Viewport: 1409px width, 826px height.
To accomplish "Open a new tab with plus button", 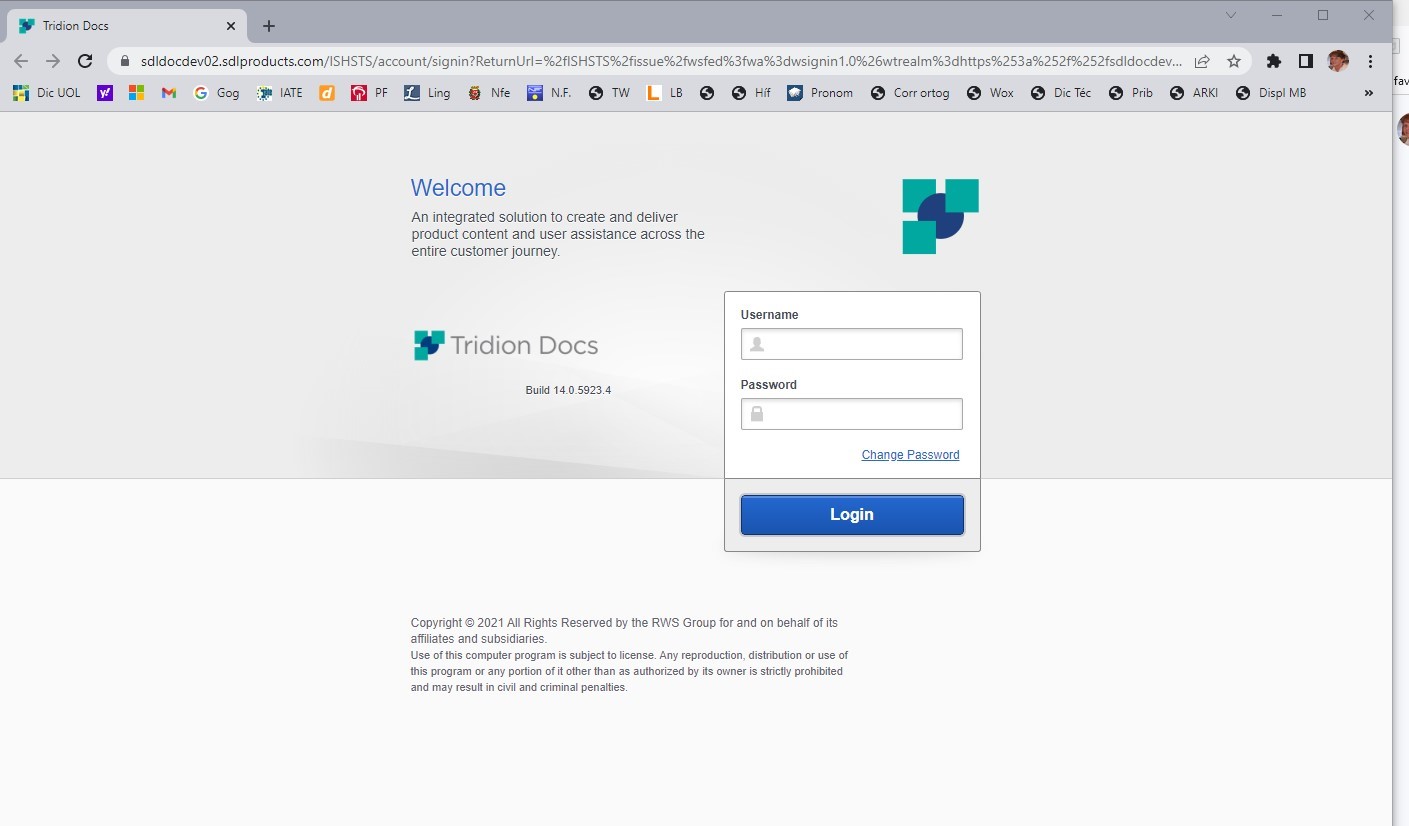I will tap(268, 26).
